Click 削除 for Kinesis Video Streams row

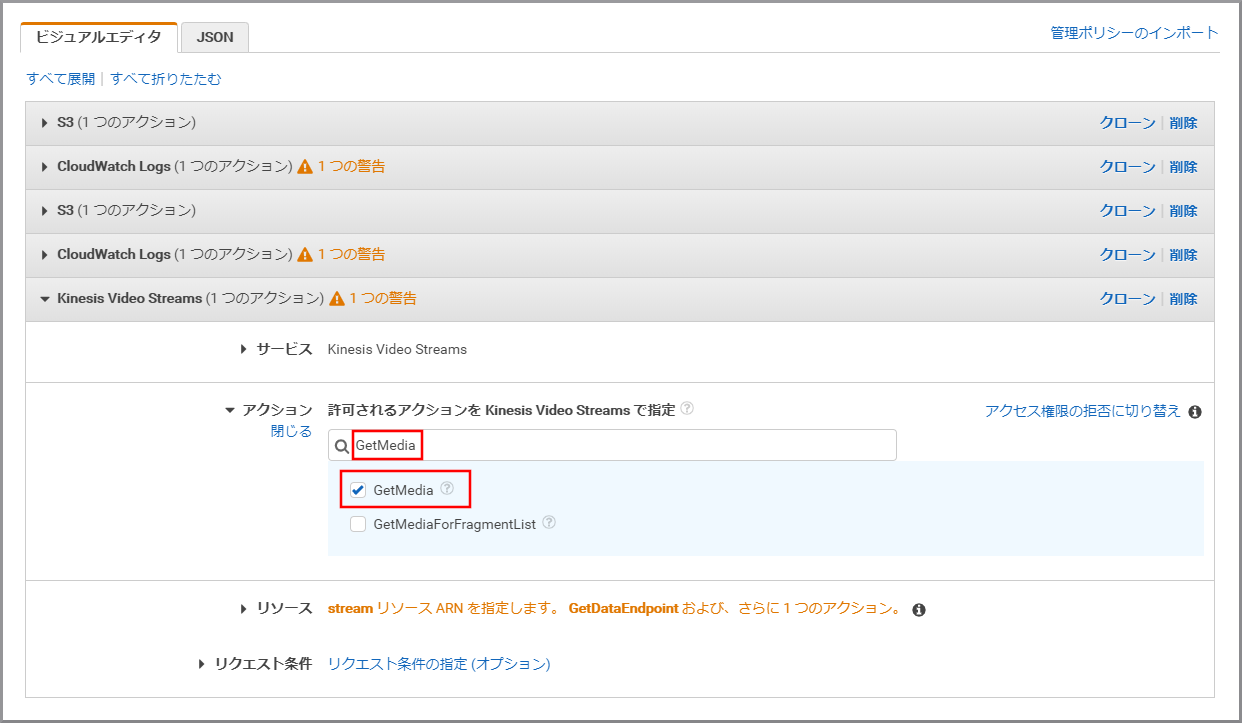click(x=1183, y=299)
